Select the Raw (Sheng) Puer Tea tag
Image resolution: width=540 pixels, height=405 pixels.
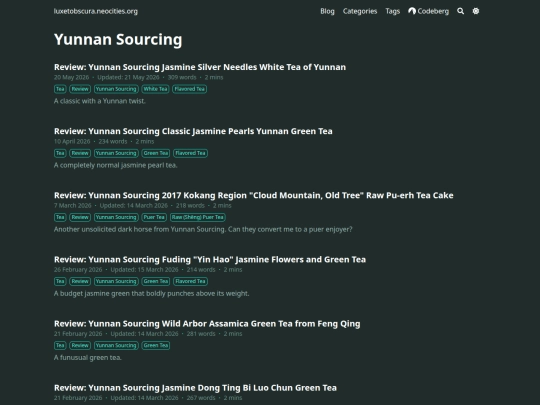tap(198, 217)
